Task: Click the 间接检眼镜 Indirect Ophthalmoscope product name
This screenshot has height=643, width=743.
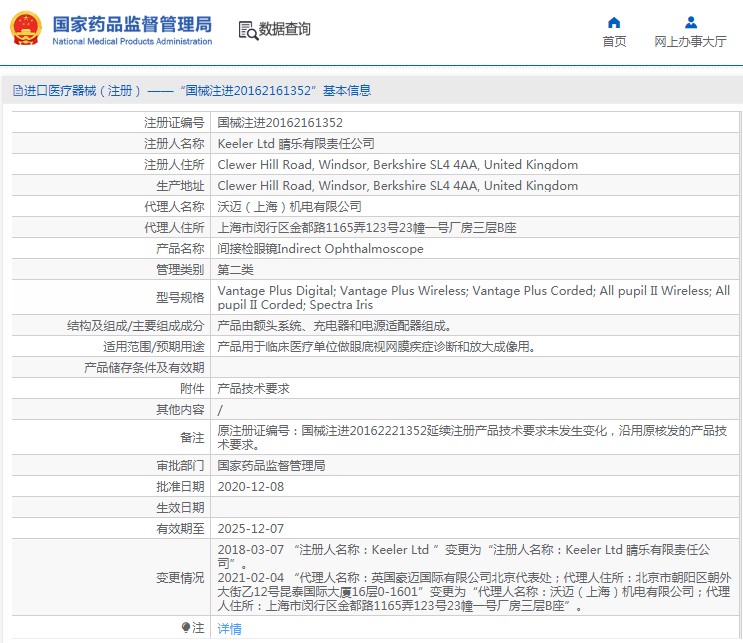Action: pos(320,249)
